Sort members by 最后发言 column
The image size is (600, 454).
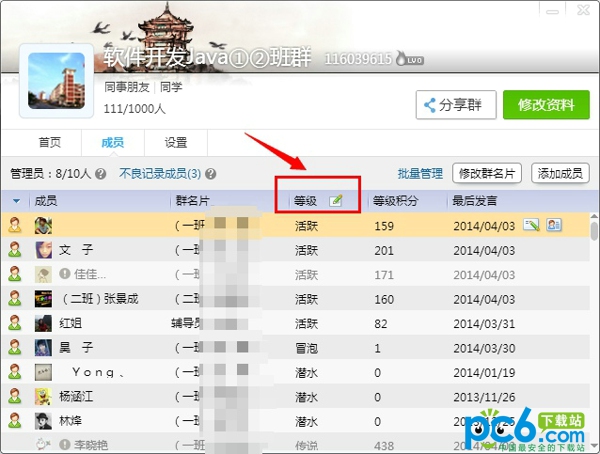(478, 201)
